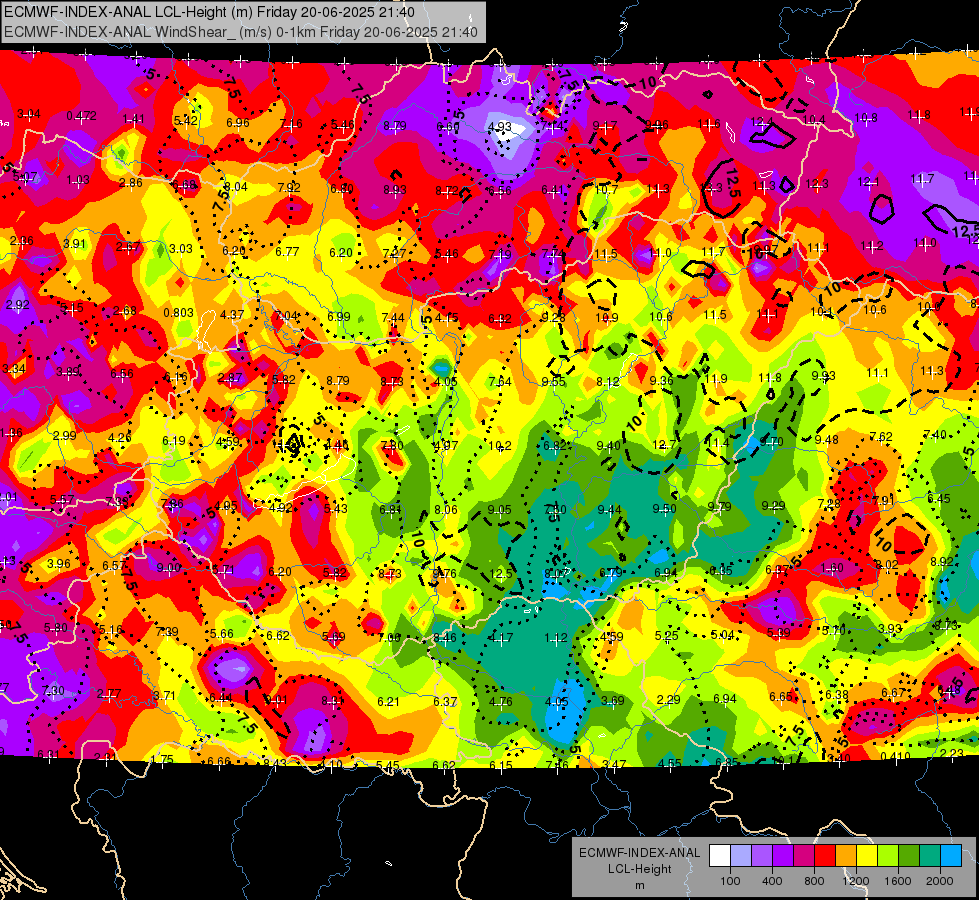Click the wind shear value "9.00"
The height and width of the screenshot is (900, 979).
pyautogui.click(x=169, y=567)
